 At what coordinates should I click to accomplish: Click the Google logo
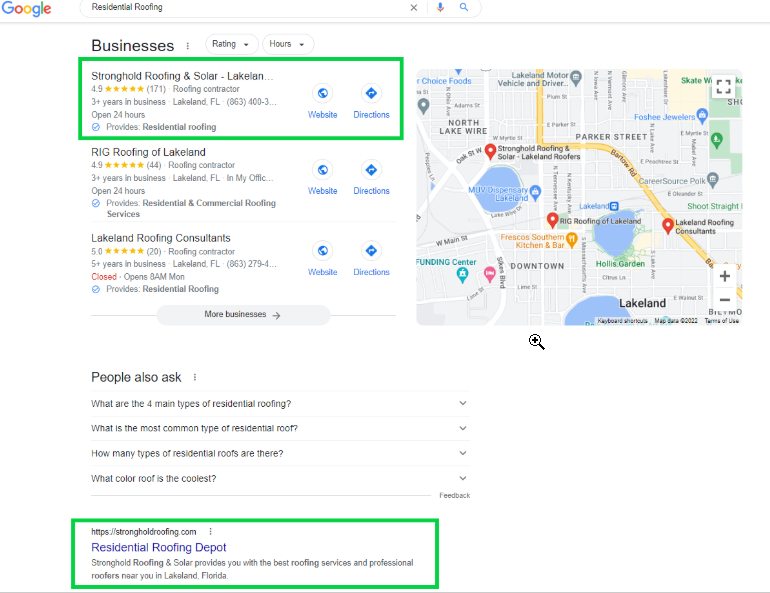tap(26, 9)
